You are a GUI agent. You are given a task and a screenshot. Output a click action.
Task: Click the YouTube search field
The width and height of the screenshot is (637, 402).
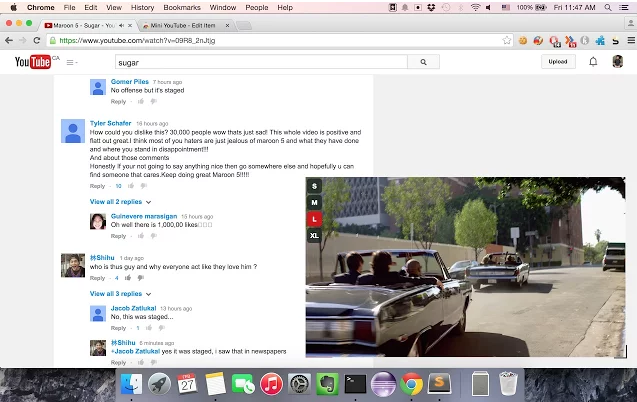tap(260, 62)
